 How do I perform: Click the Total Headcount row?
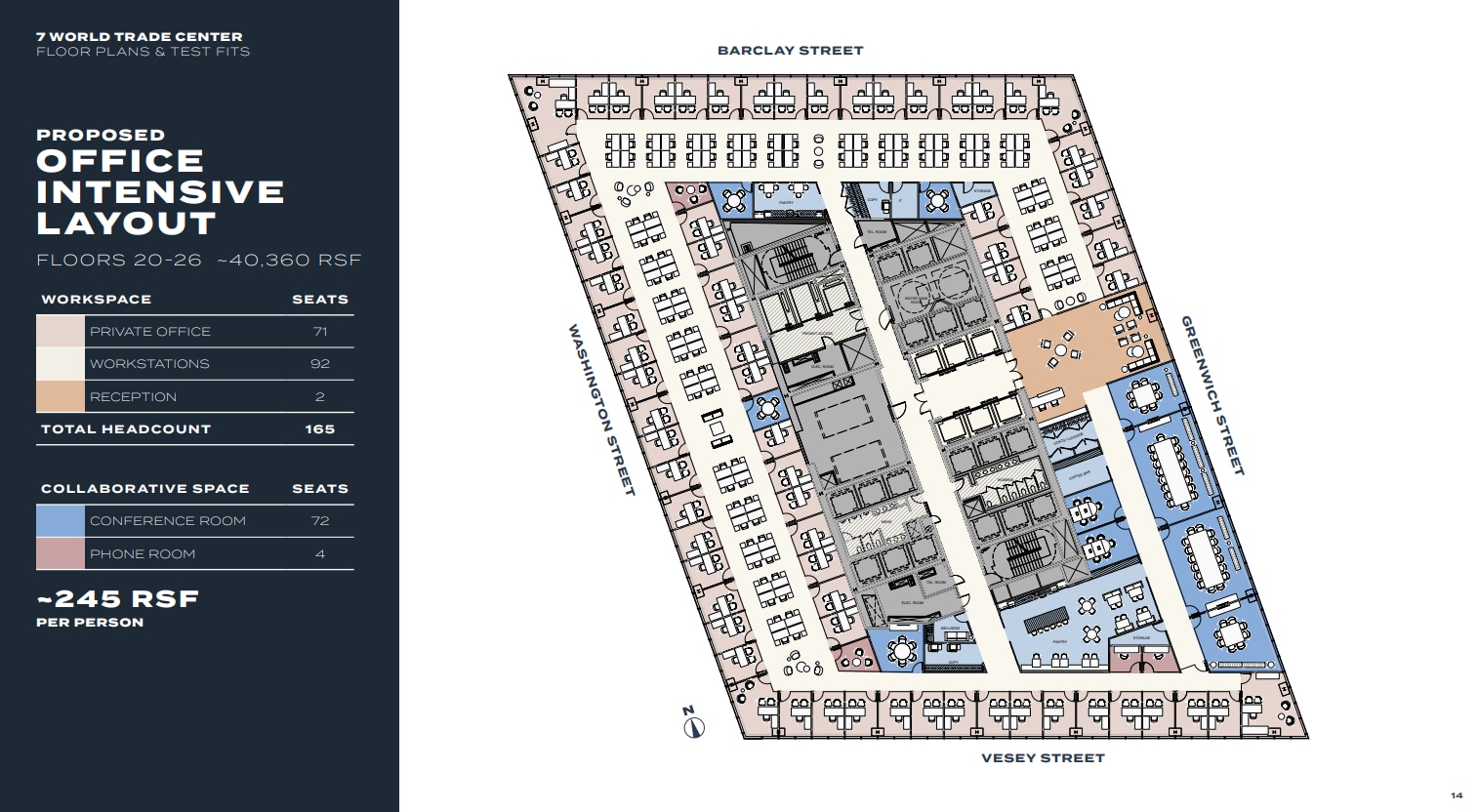click(194, 429)
